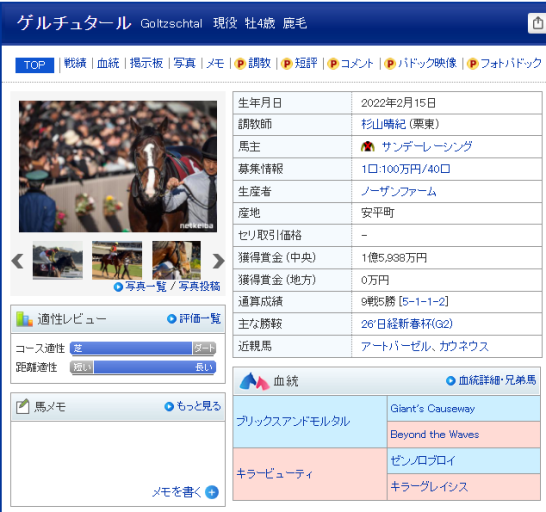This screenshot has height=512, width=546.
Task: Select the TOP tab
Action: coord(34,65)
